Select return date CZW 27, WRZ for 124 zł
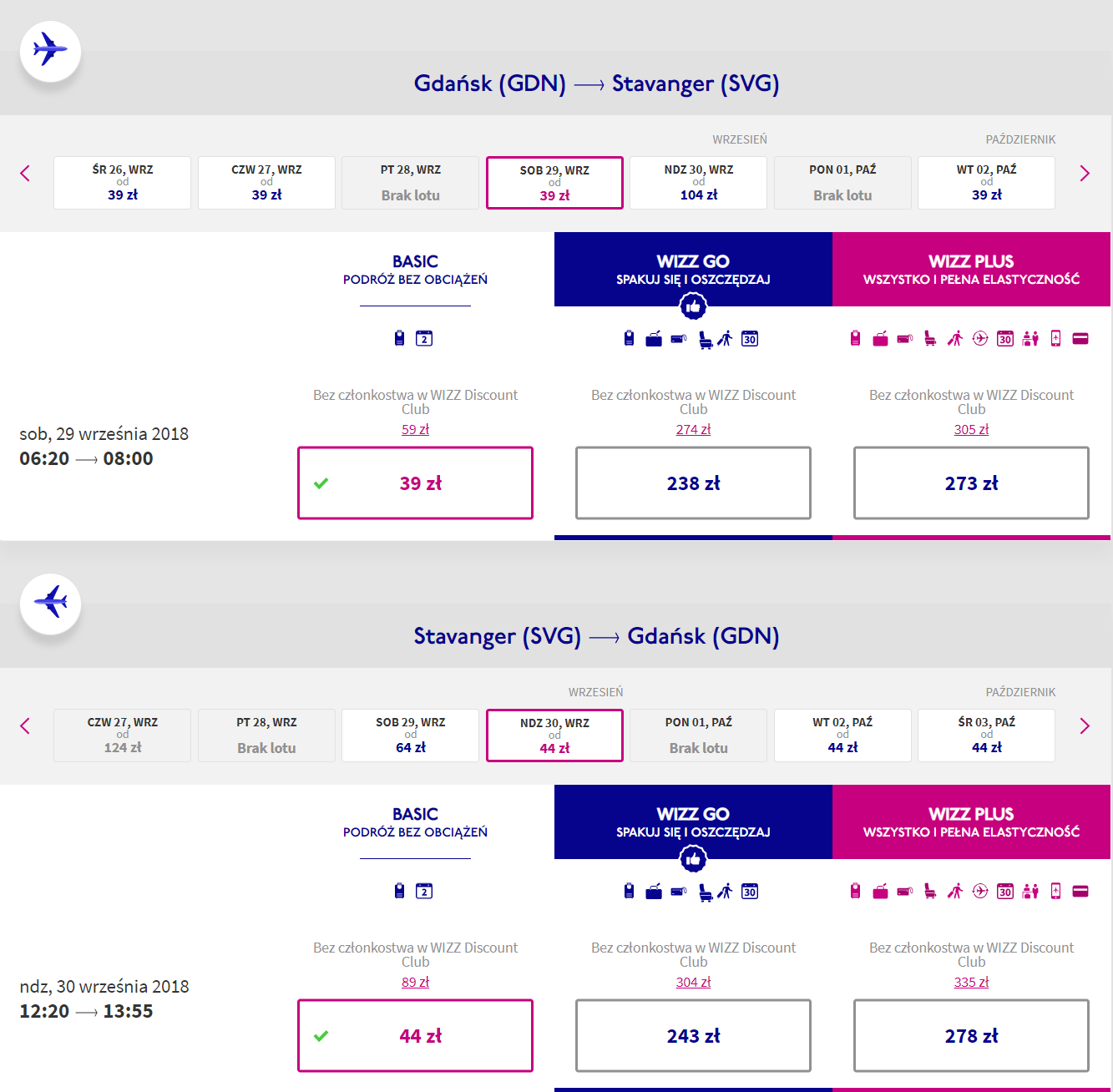Viewport: 1113px width, 1092px height. point(123,735)
